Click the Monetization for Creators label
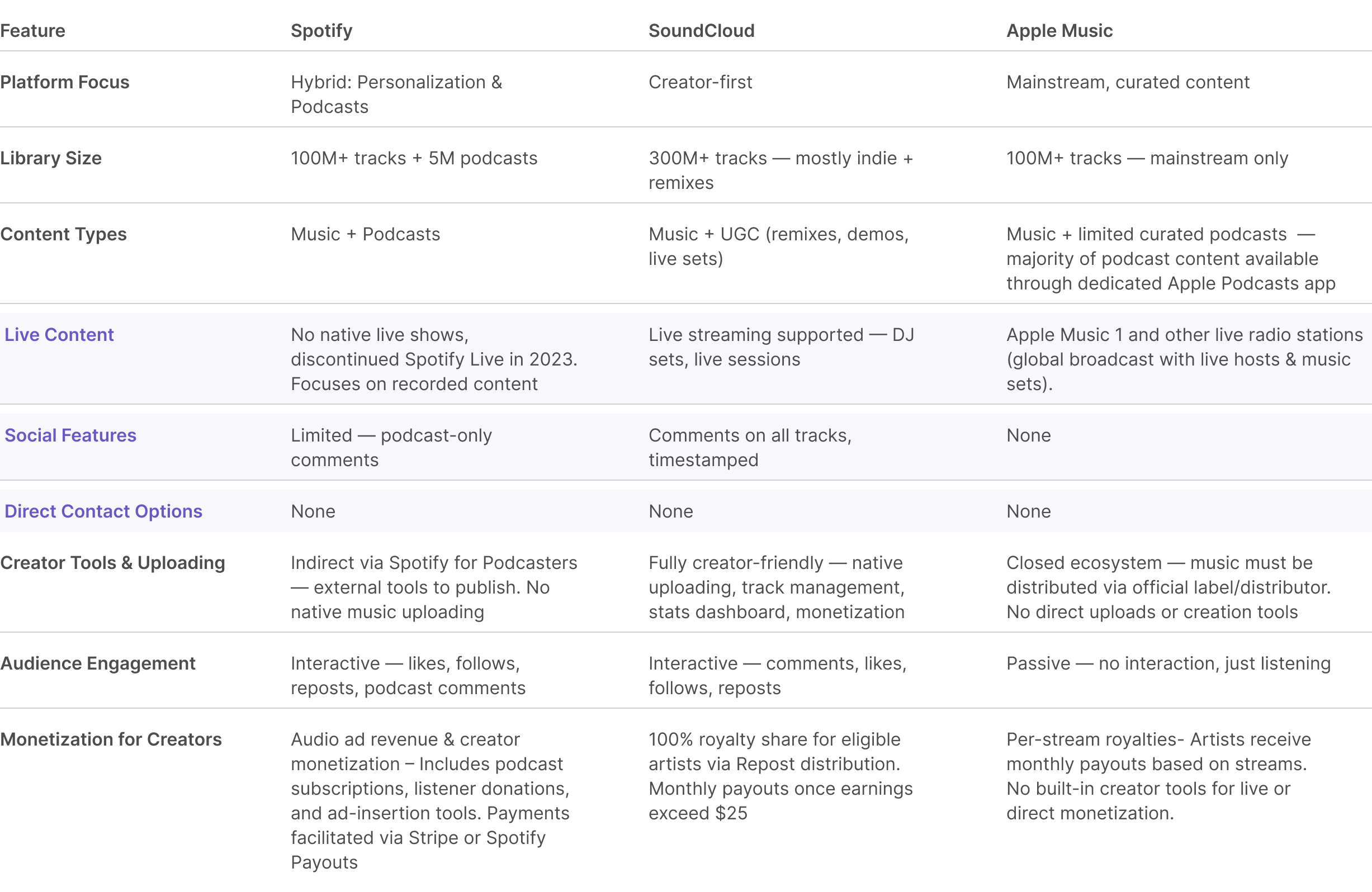This screenshot has height=892, width=1372. pos(111,739)
